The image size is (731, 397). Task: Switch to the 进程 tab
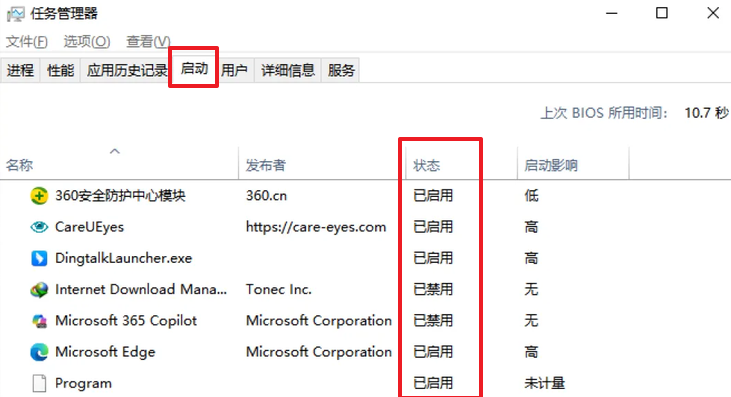[x=21, y=70]
